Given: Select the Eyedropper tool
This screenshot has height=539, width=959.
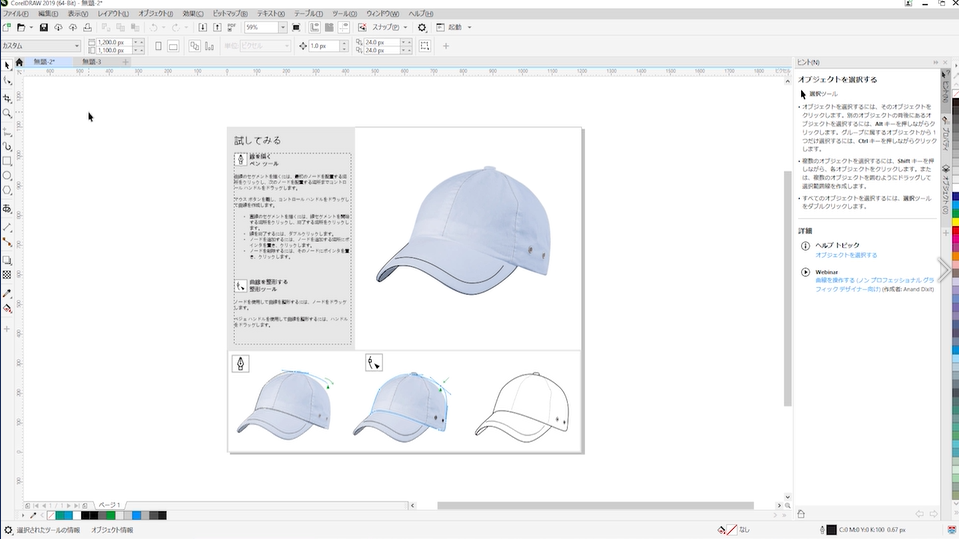Looking at the screenshot, I should click(8, 294).
